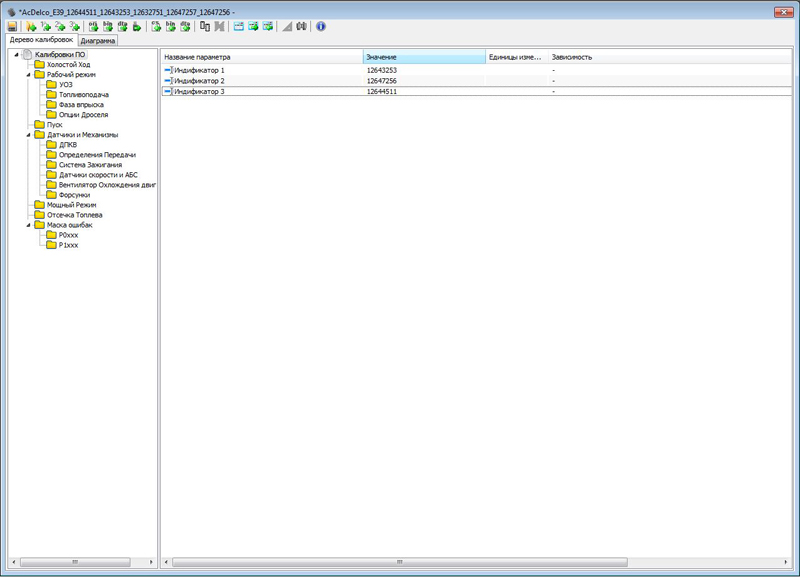This screenshot has width=800, height=577.
Task: Click the folder icon next to Холостой Ход
Action: [x=39, y=65]
